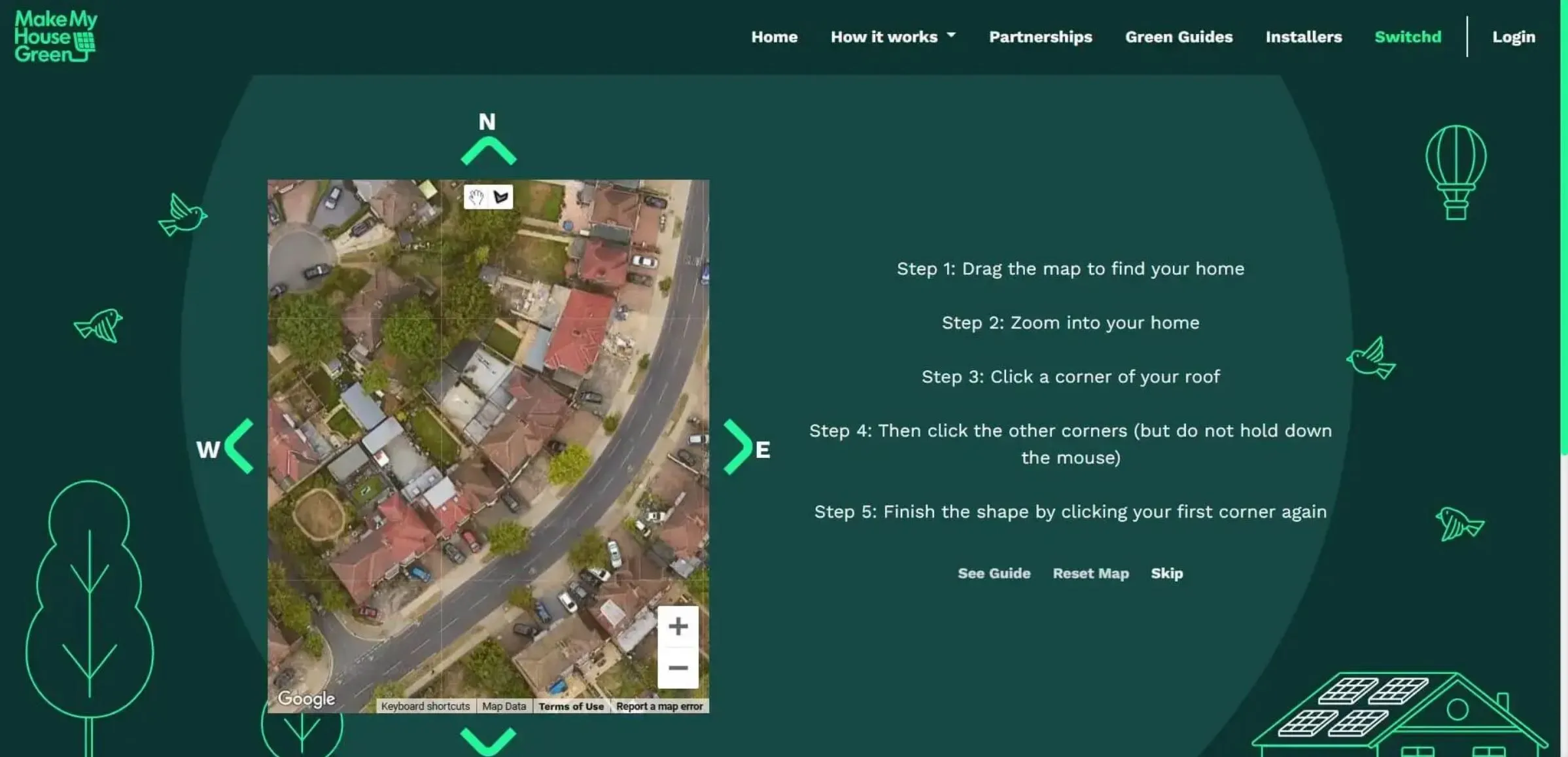Go to the Partnerships page
The height and width of the screenshot is (757, 1568).
1040,37
